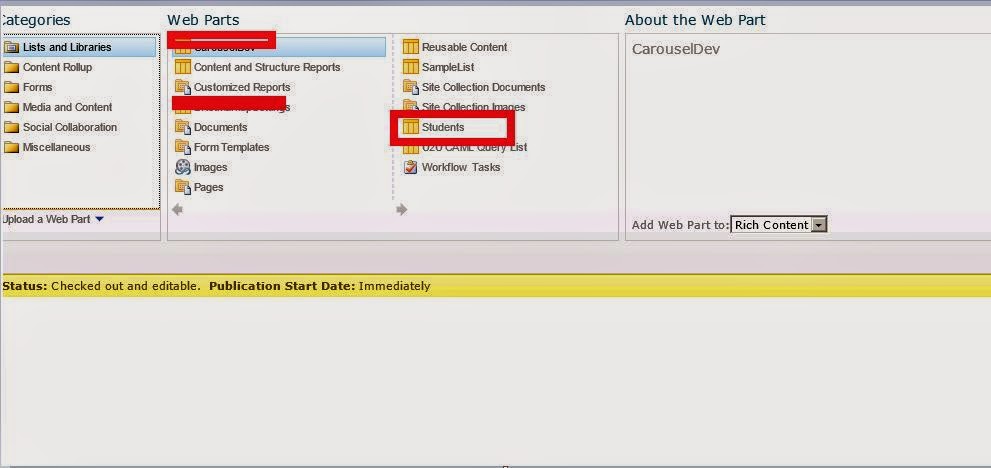Select the Workflow Tasks web part

461,168
